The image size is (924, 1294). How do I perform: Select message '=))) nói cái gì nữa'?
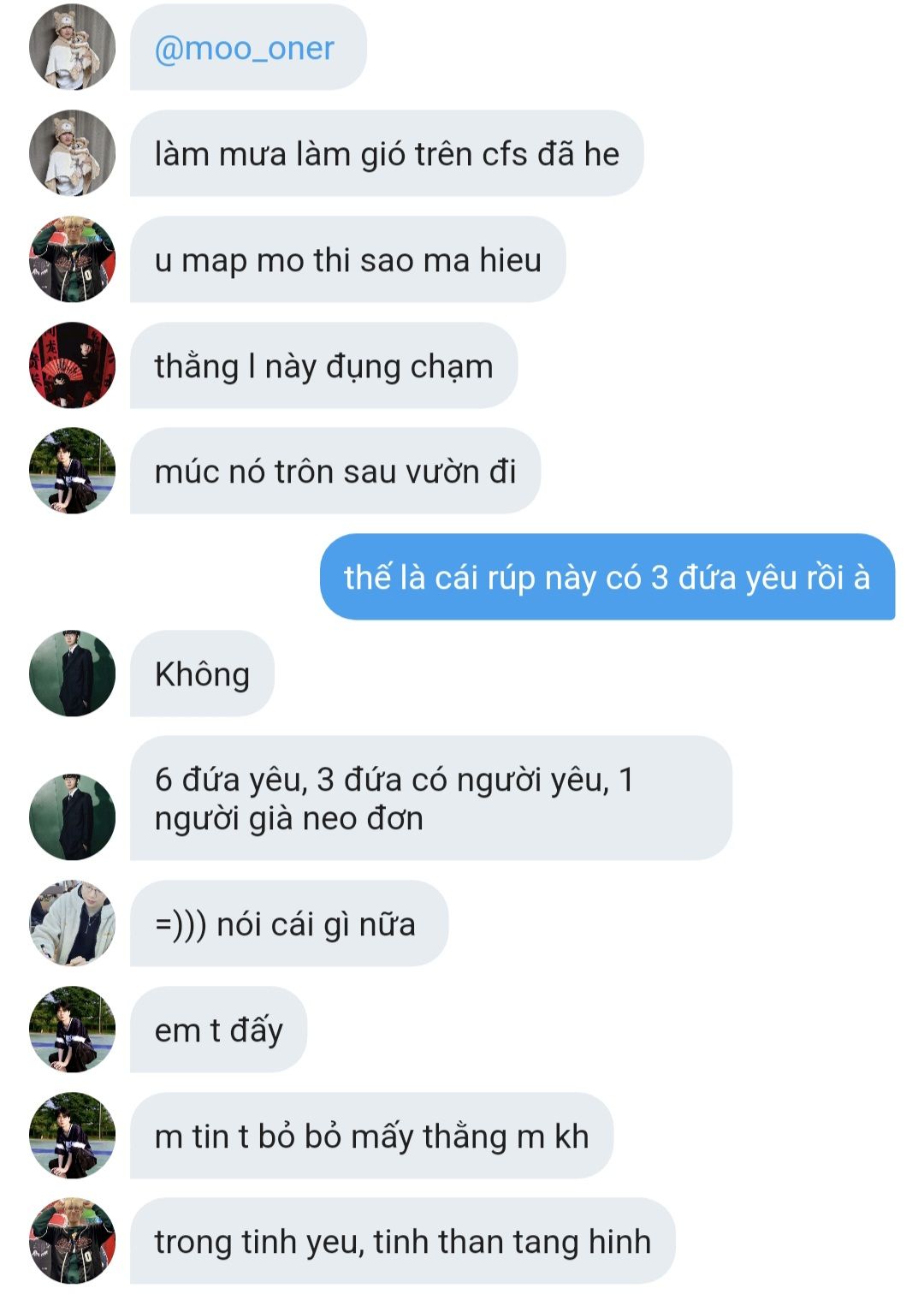[289, 923]
